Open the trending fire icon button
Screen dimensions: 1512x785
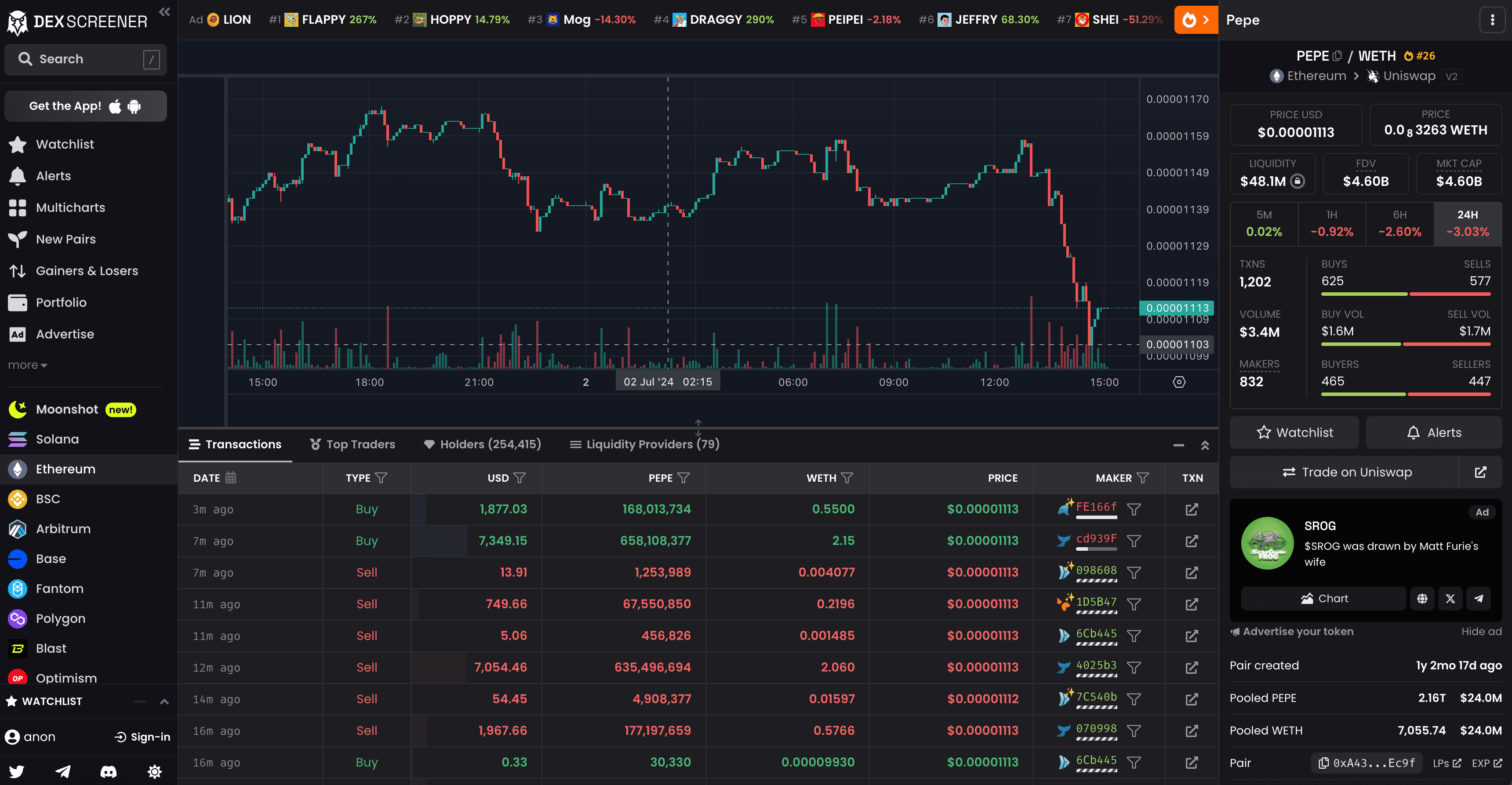[x=1196, y=20]
